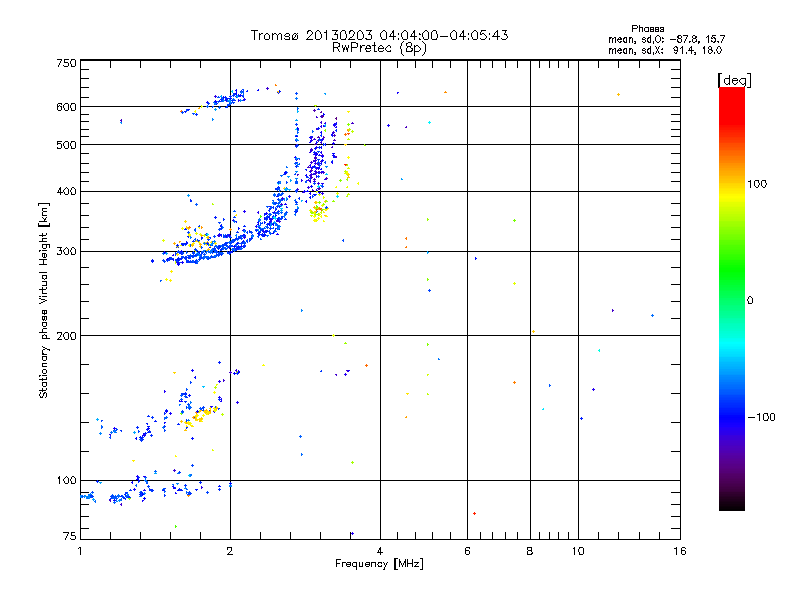800x600 pixels.
Task: Click the y-axis tick label '500'
Action: coord(66,145)
